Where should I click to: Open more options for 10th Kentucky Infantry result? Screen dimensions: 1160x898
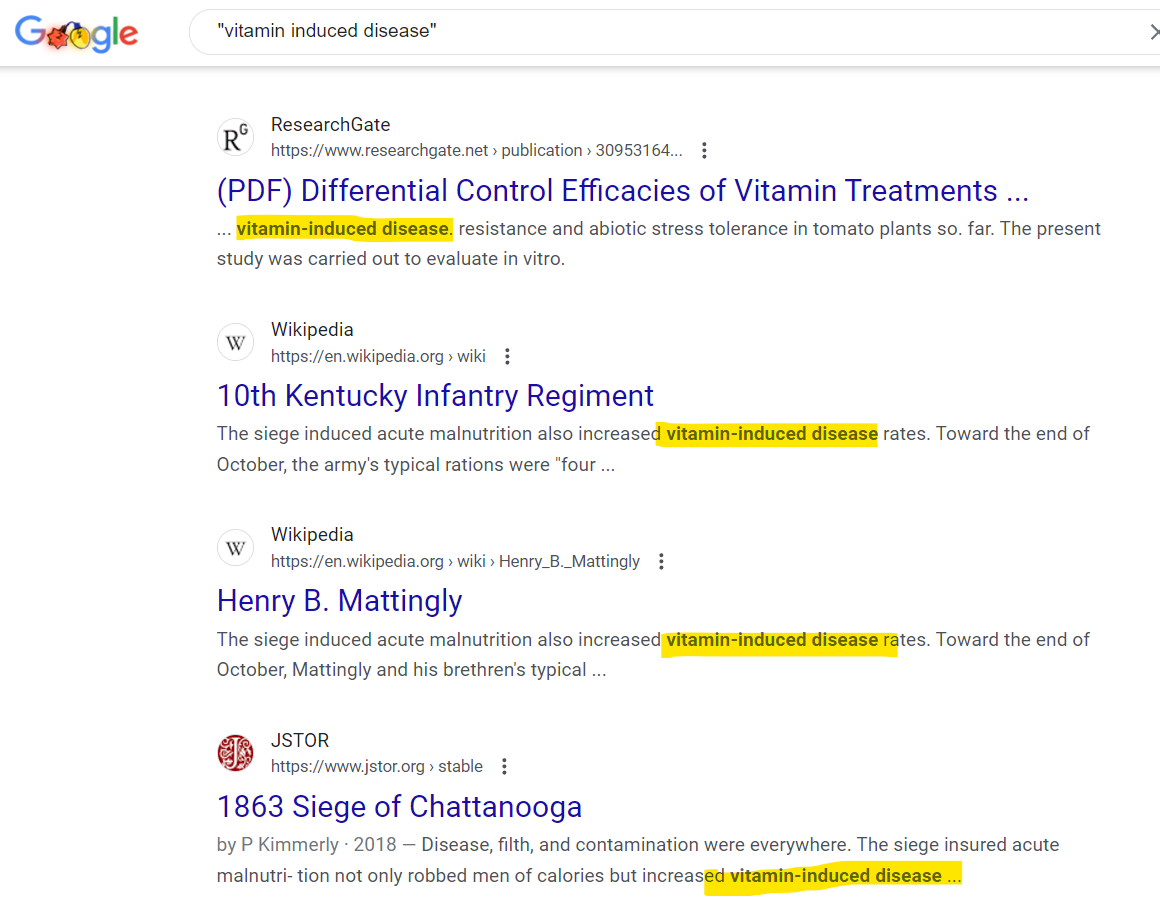tap(508, 357)
